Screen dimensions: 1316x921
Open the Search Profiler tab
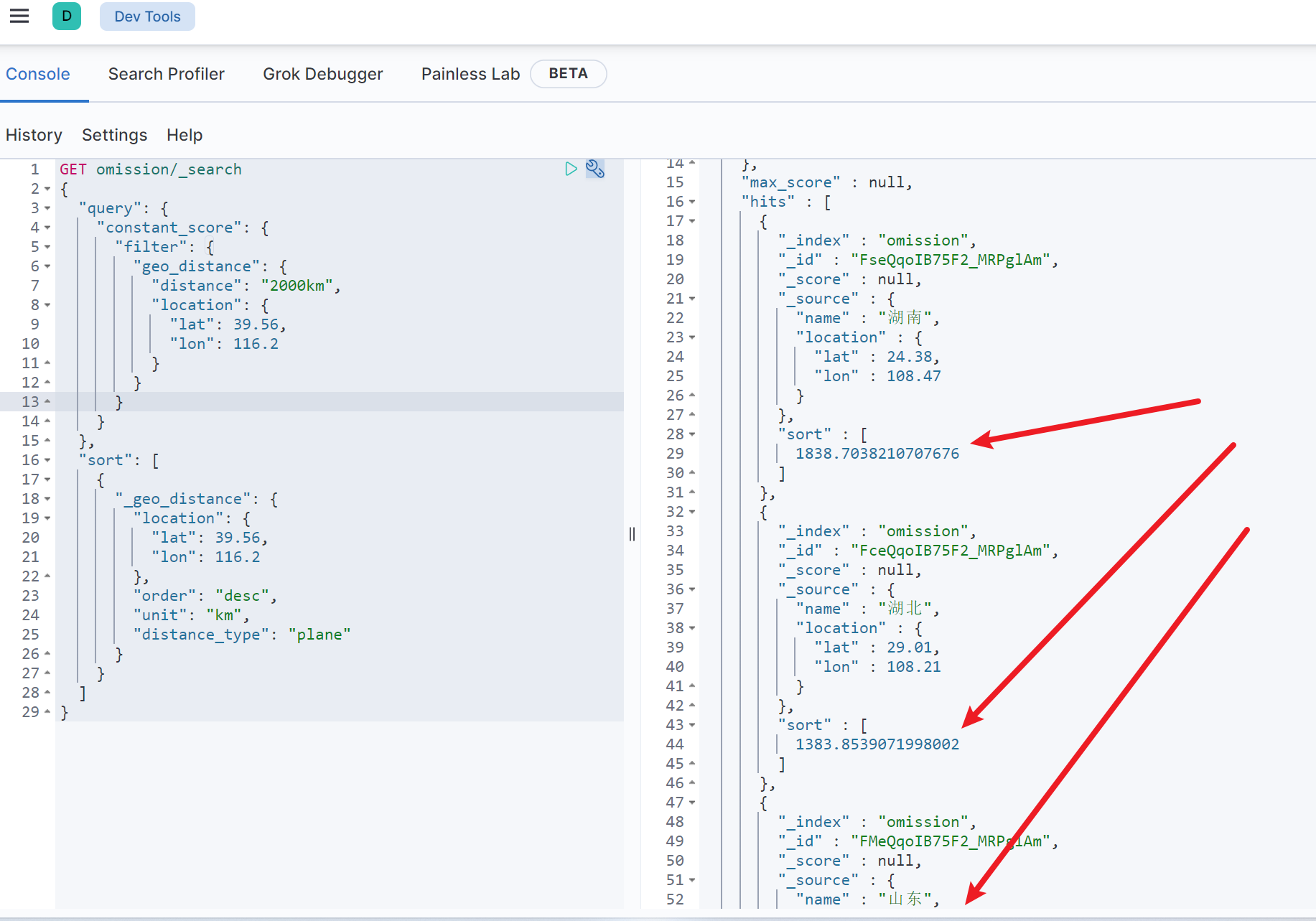pyautogui.click(x=167, y=74)
